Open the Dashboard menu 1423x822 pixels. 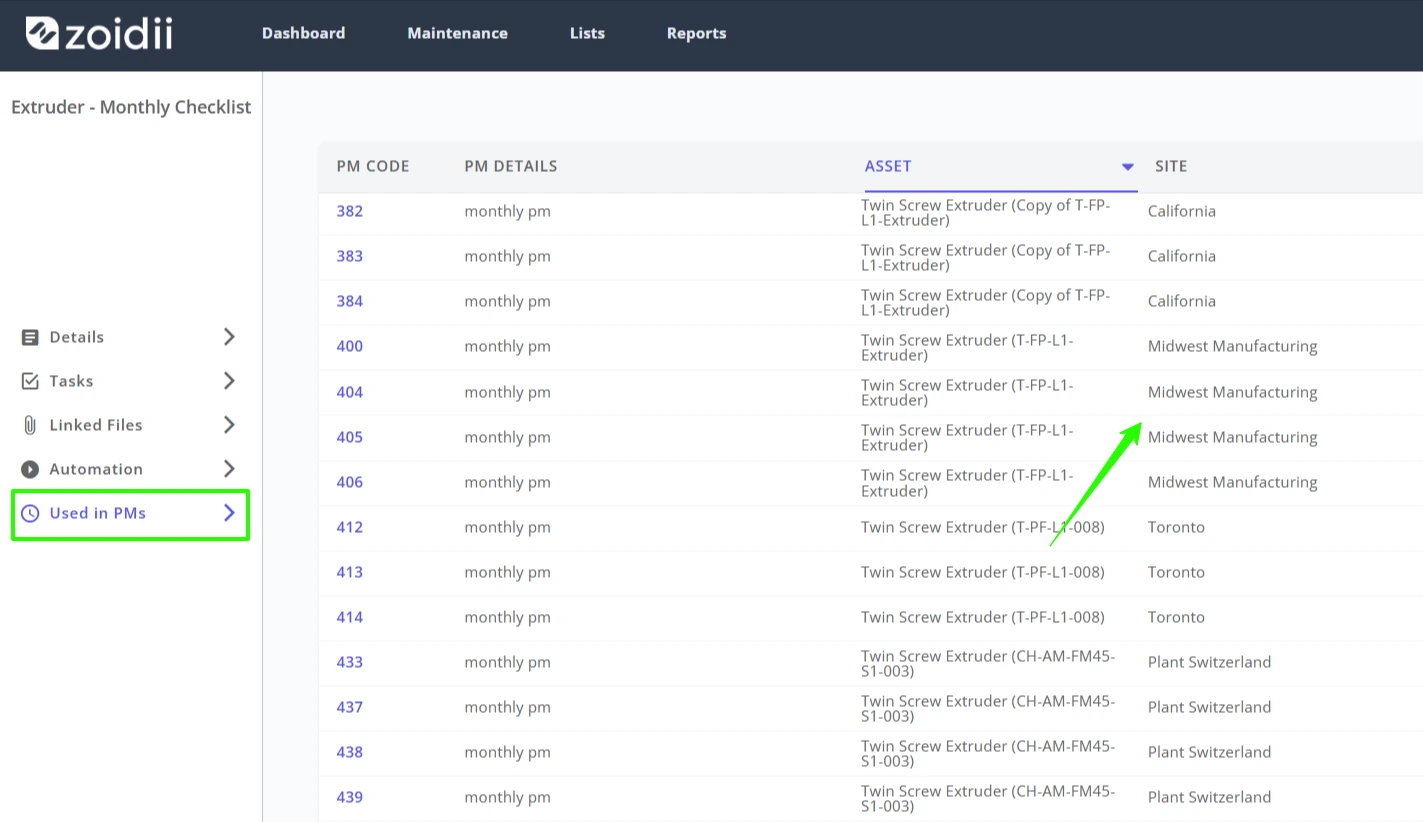(303, 33)
